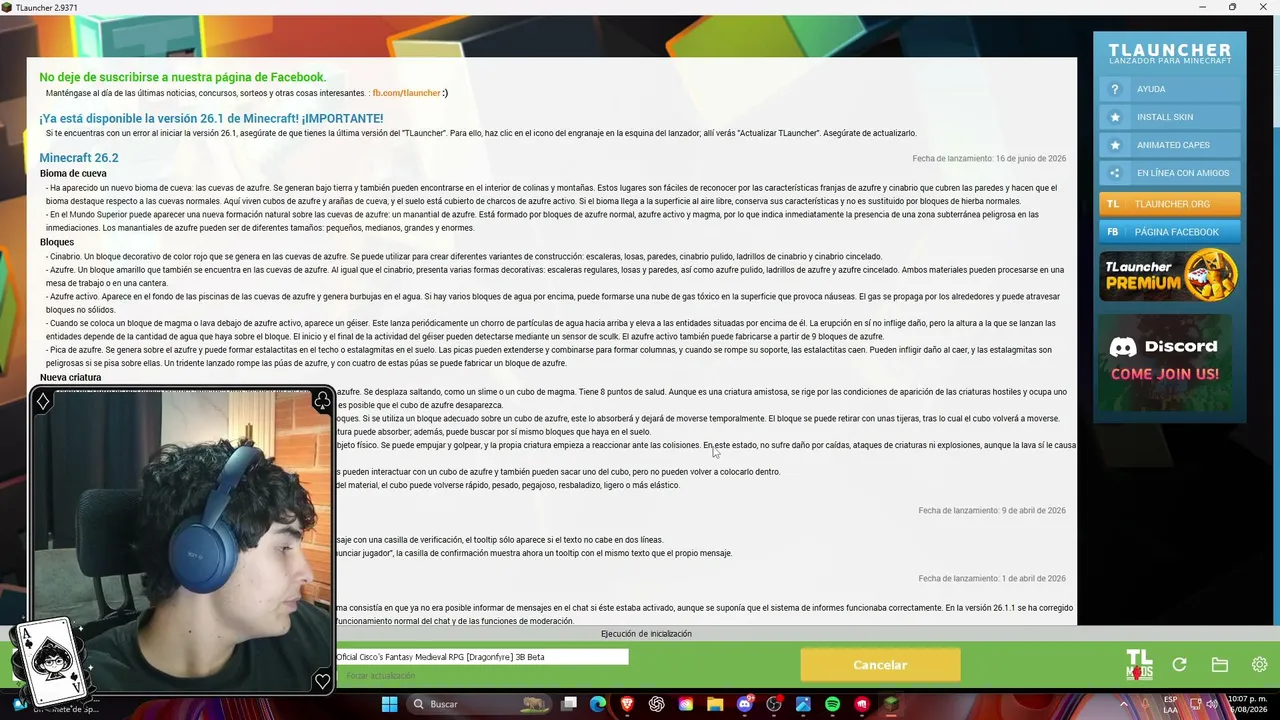Open File Explorer from the taskbar
Screen dimensions: 1280x720
[715, 704]
